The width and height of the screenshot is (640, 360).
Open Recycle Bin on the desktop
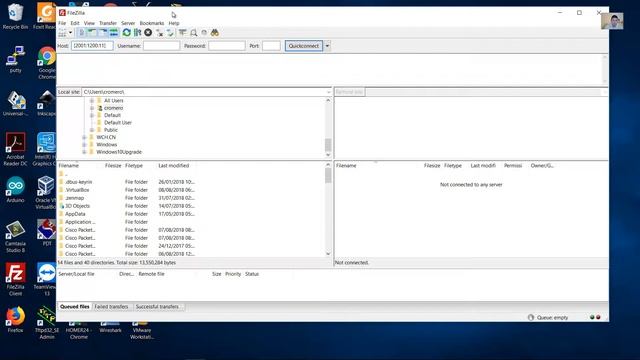click(15, 16)
